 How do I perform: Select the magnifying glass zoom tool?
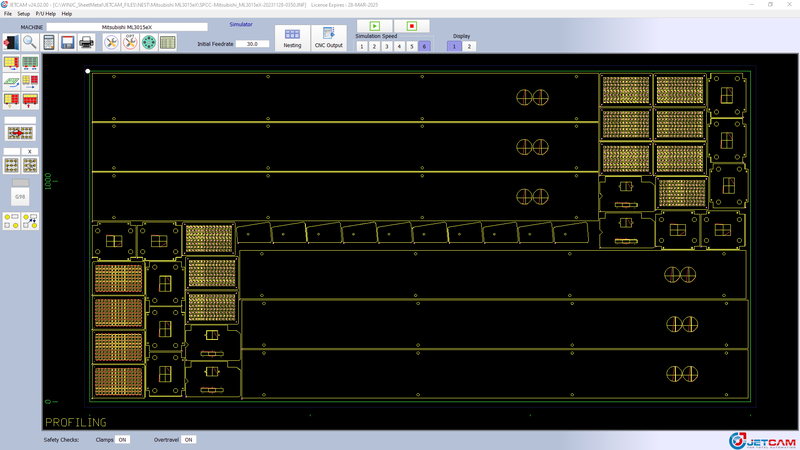(x=30, y=43)
